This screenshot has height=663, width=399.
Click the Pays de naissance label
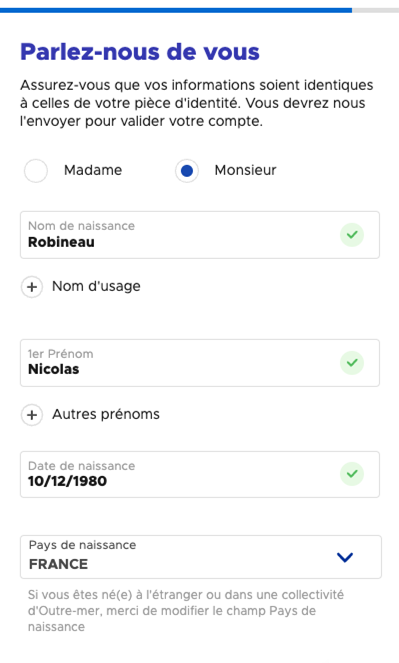pyautogui.click(x=82, y=545)
